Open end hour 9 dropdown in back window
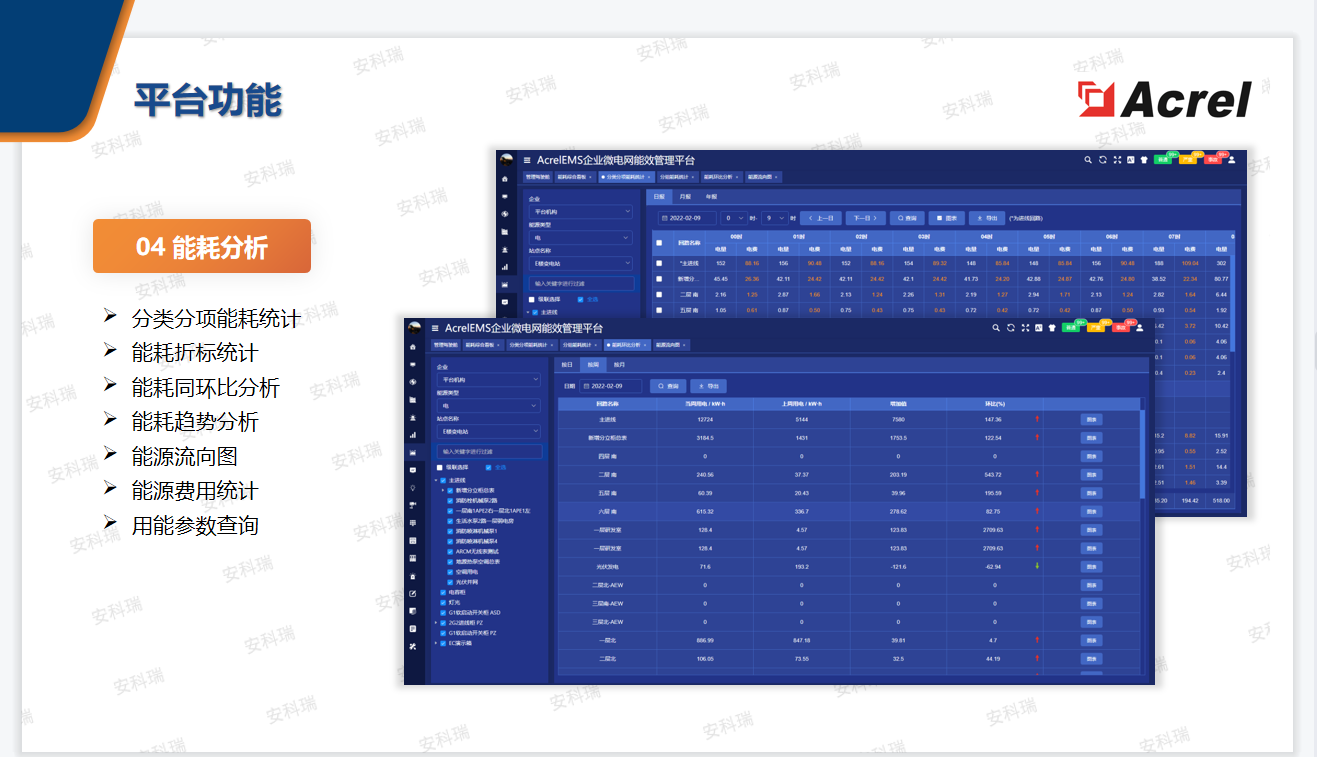 775,218
